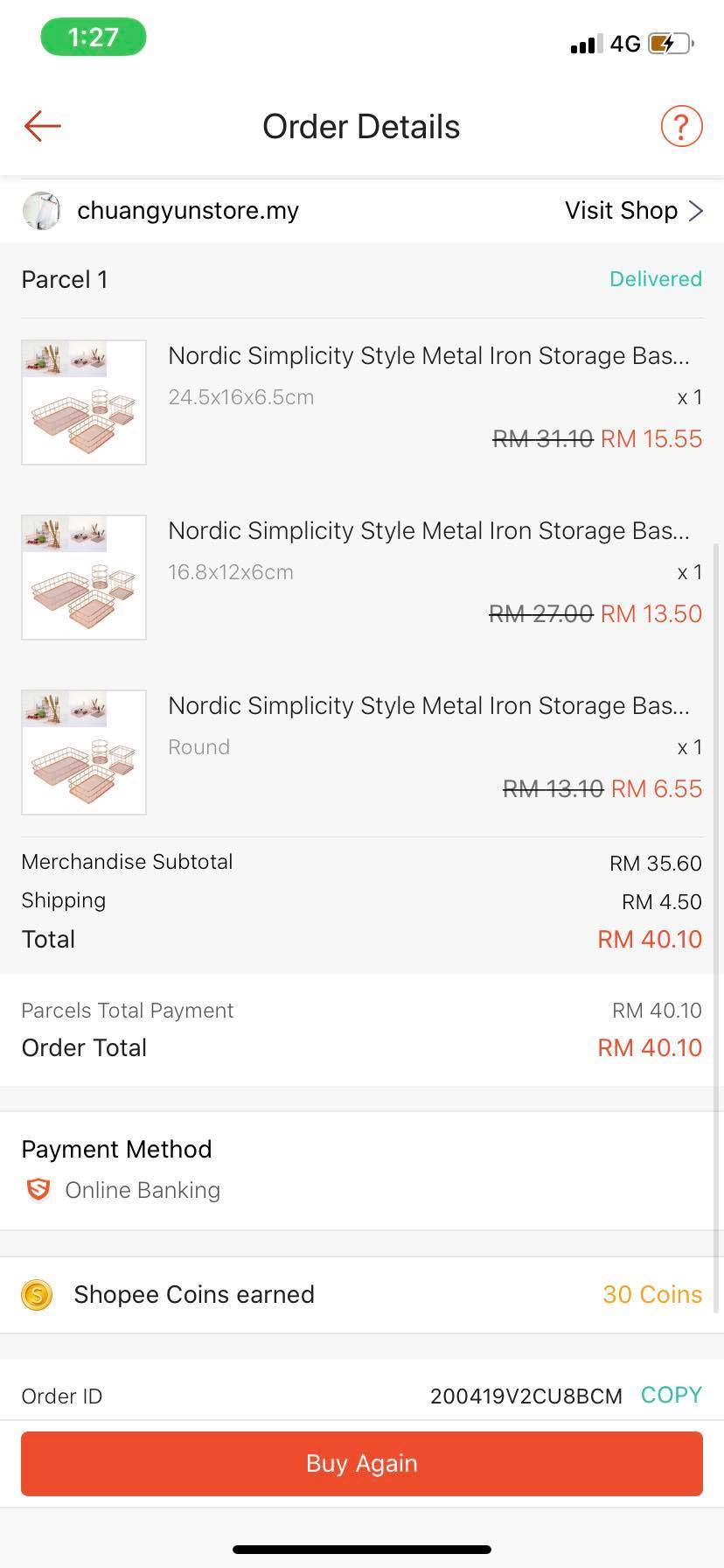Open the help question mark icon
Viewport: 724px width, 1568px height.
point(681,126)
